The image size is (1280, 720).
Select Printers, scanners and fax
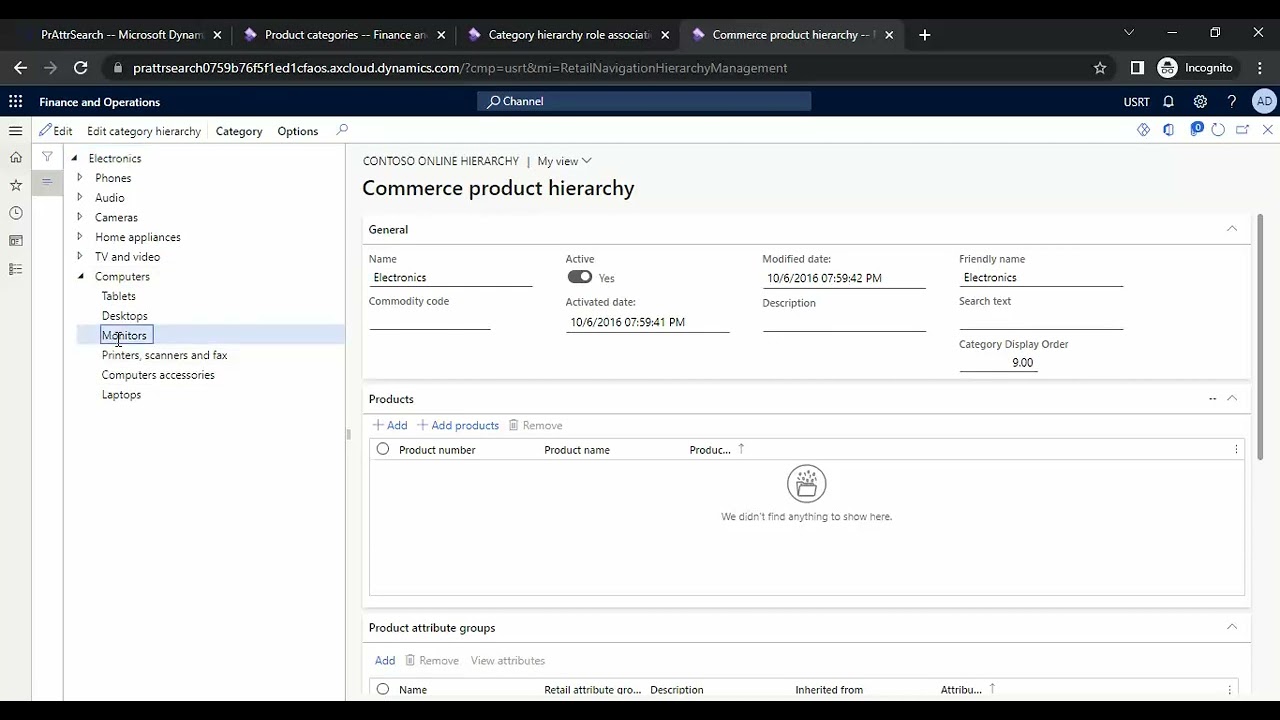pyautogui.click(x=164, y=355)
